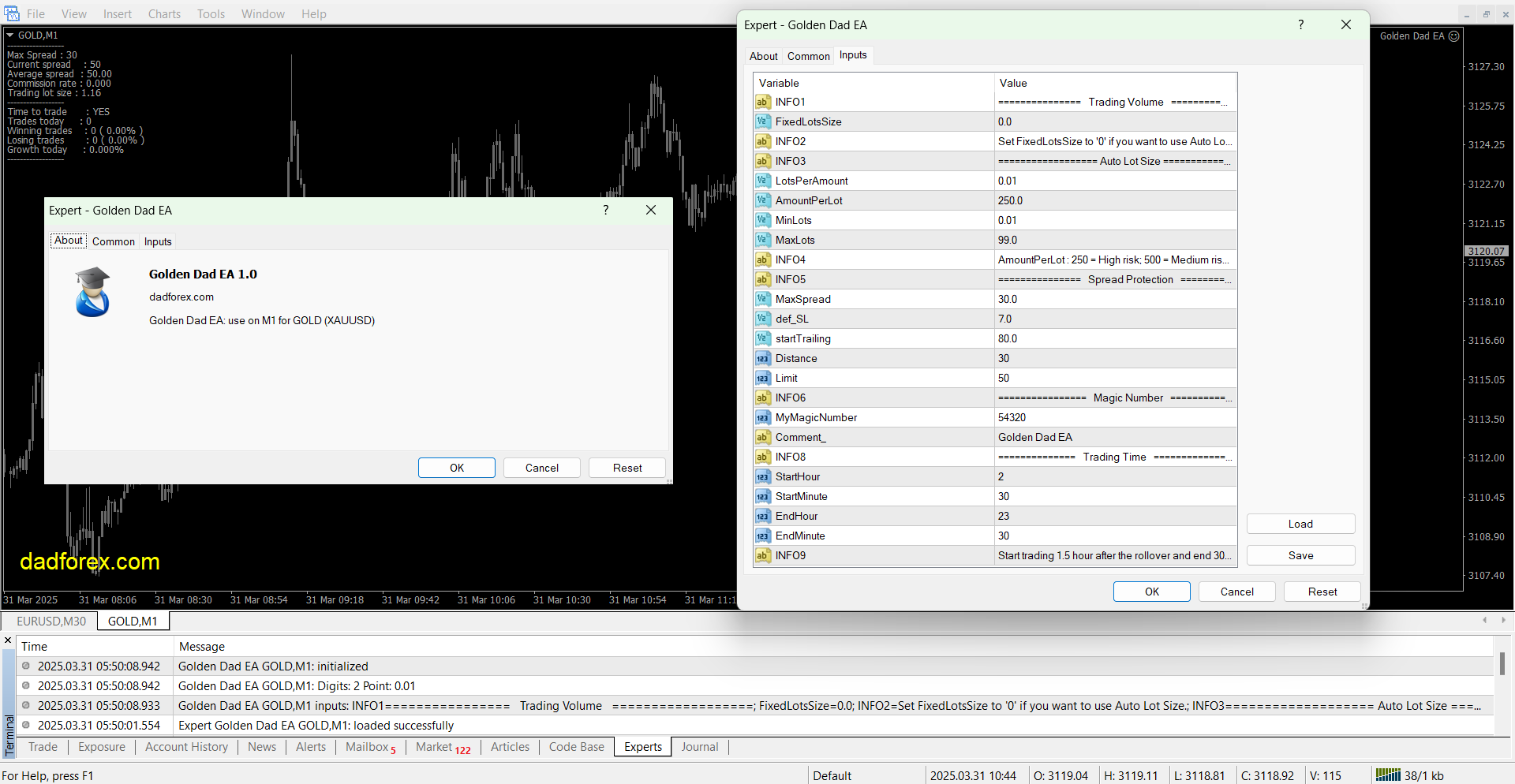This screenshot has width=1515, height=784.
Task: Click the Experts log vertical scrollbar
Action: pyautogui.click(x=1502, y=664)
